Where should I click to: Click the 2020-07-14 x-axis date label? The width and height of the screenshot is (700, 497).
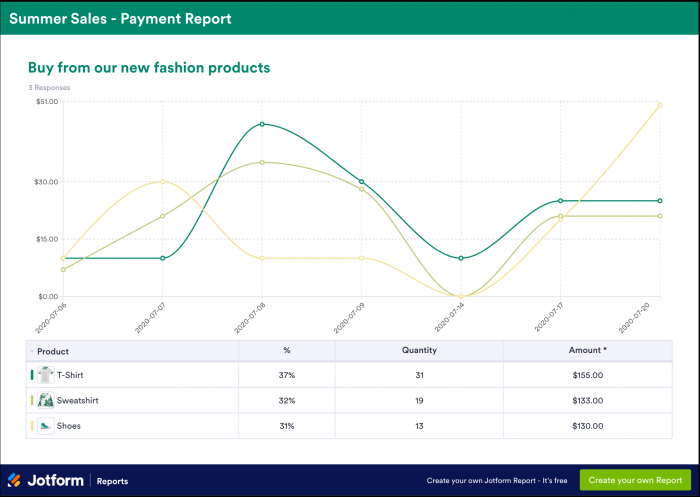point(449,317)
